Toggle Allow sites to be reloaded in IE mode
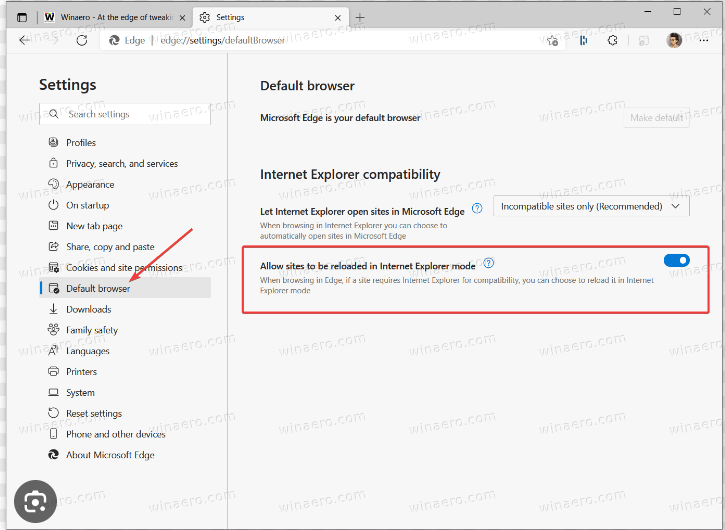This screenshot has width=725, height=530. click(x=676, y=260)
